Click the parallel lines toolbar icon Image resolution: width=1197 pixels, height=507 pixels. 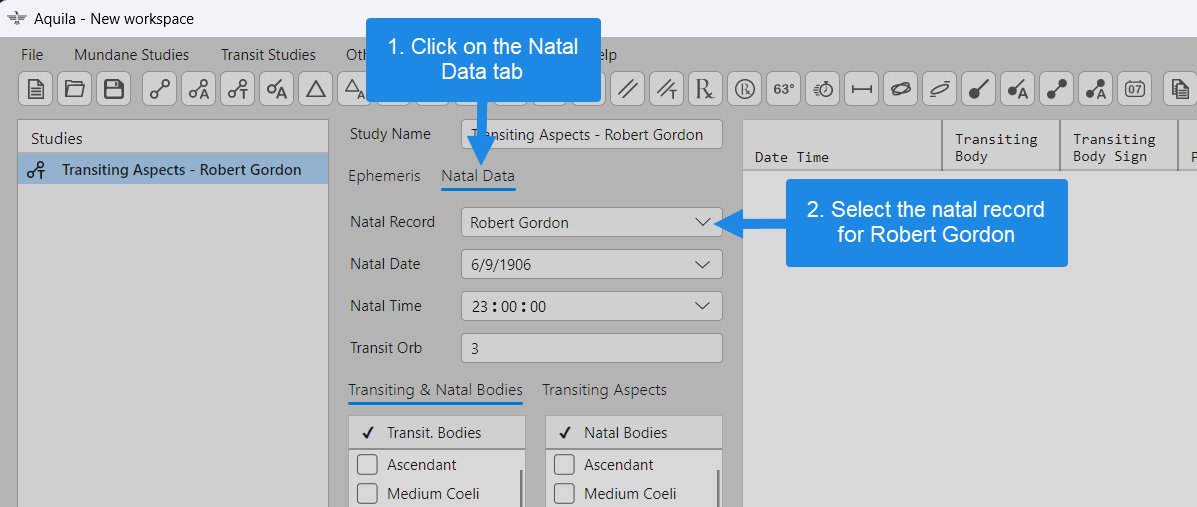pyautogui.click(x=628, y=89)
